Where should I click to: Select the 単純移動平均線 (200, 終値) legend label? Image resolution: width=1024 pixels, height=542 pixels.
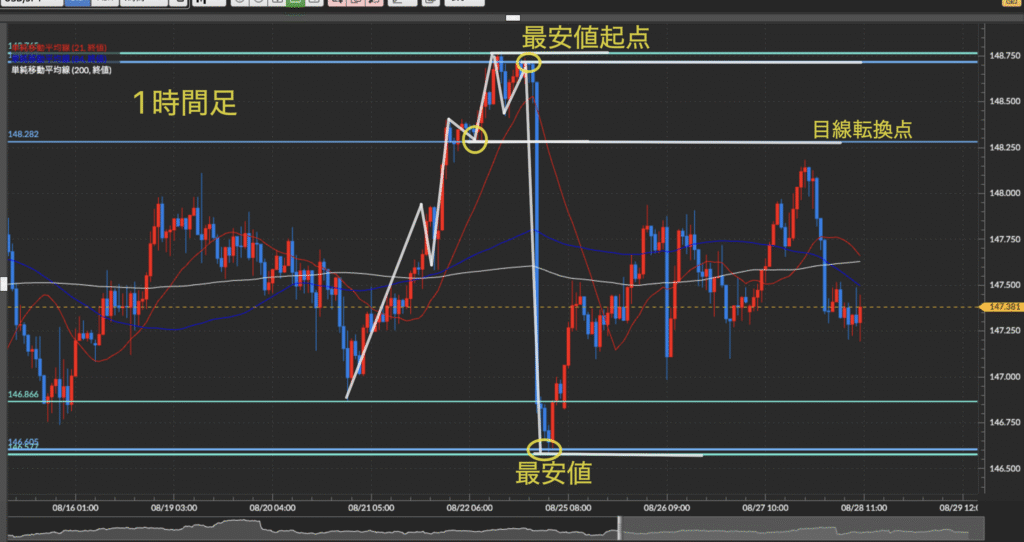click(x=61, y=69)
